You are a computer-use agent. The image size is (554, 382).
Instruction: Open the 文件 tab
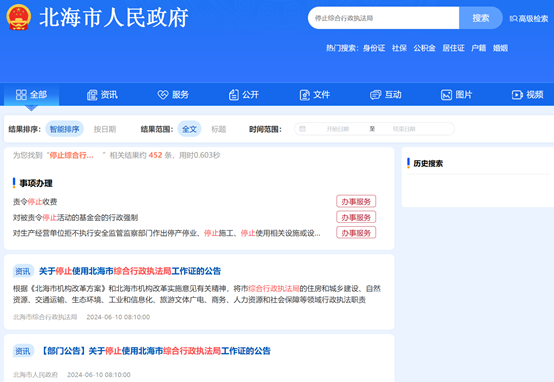click(x=315, y=95)
